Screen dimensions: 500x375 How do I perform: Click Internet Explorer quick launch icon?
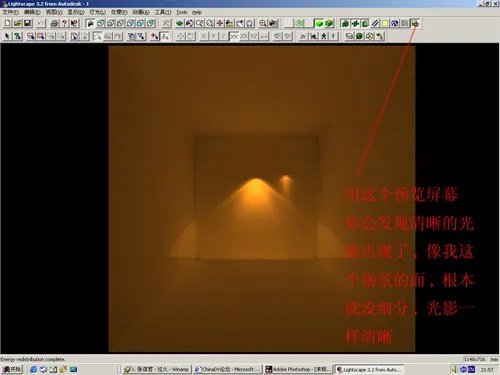click(x=33, y=369)
